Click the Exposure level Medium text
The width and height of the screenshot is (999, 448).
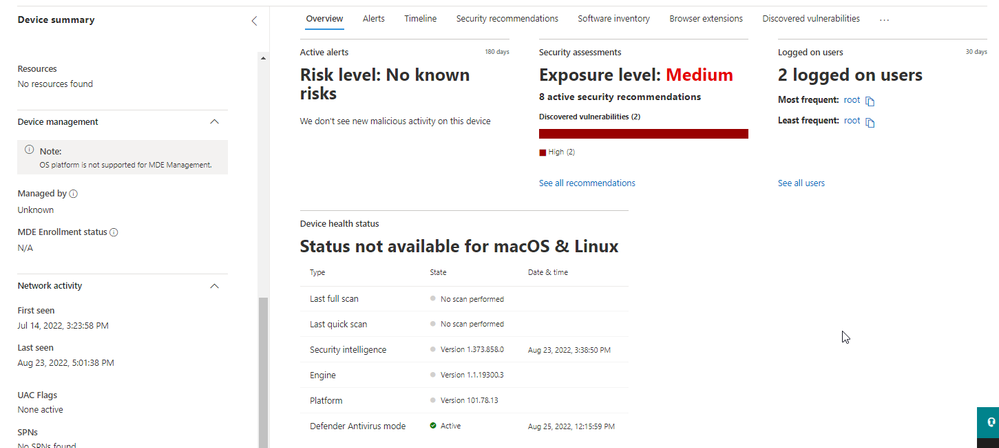pyautogui.click(x=700, y=75)
